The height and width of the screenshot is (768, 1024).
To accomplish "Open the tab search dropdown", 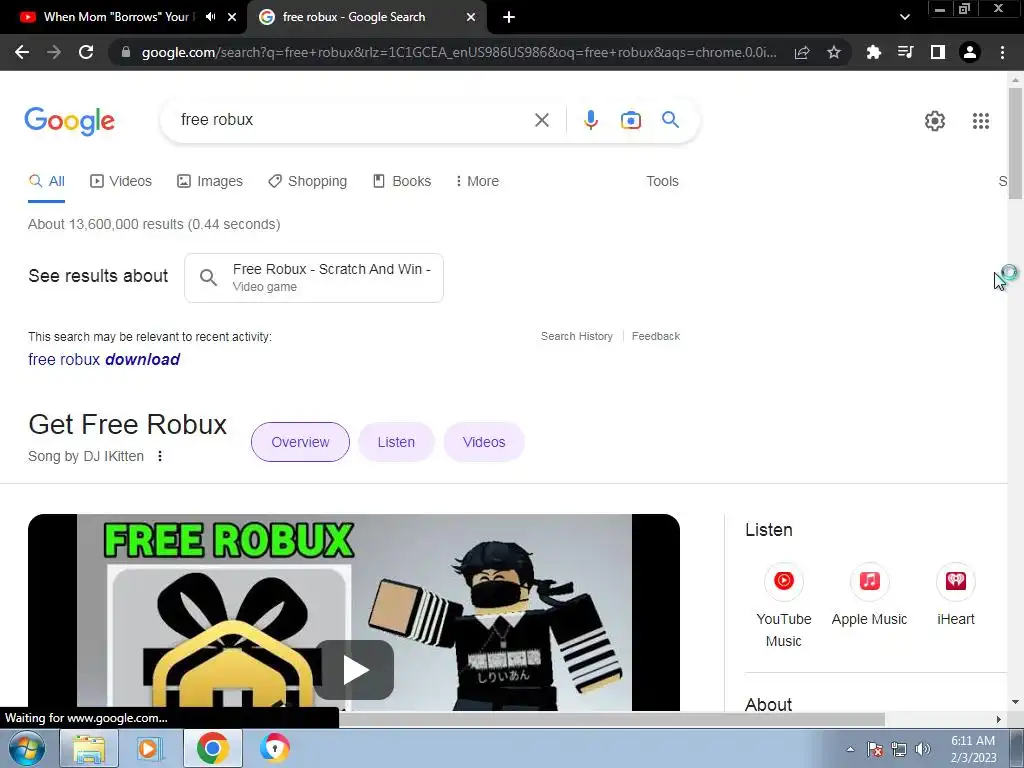I will coord(904,17).
